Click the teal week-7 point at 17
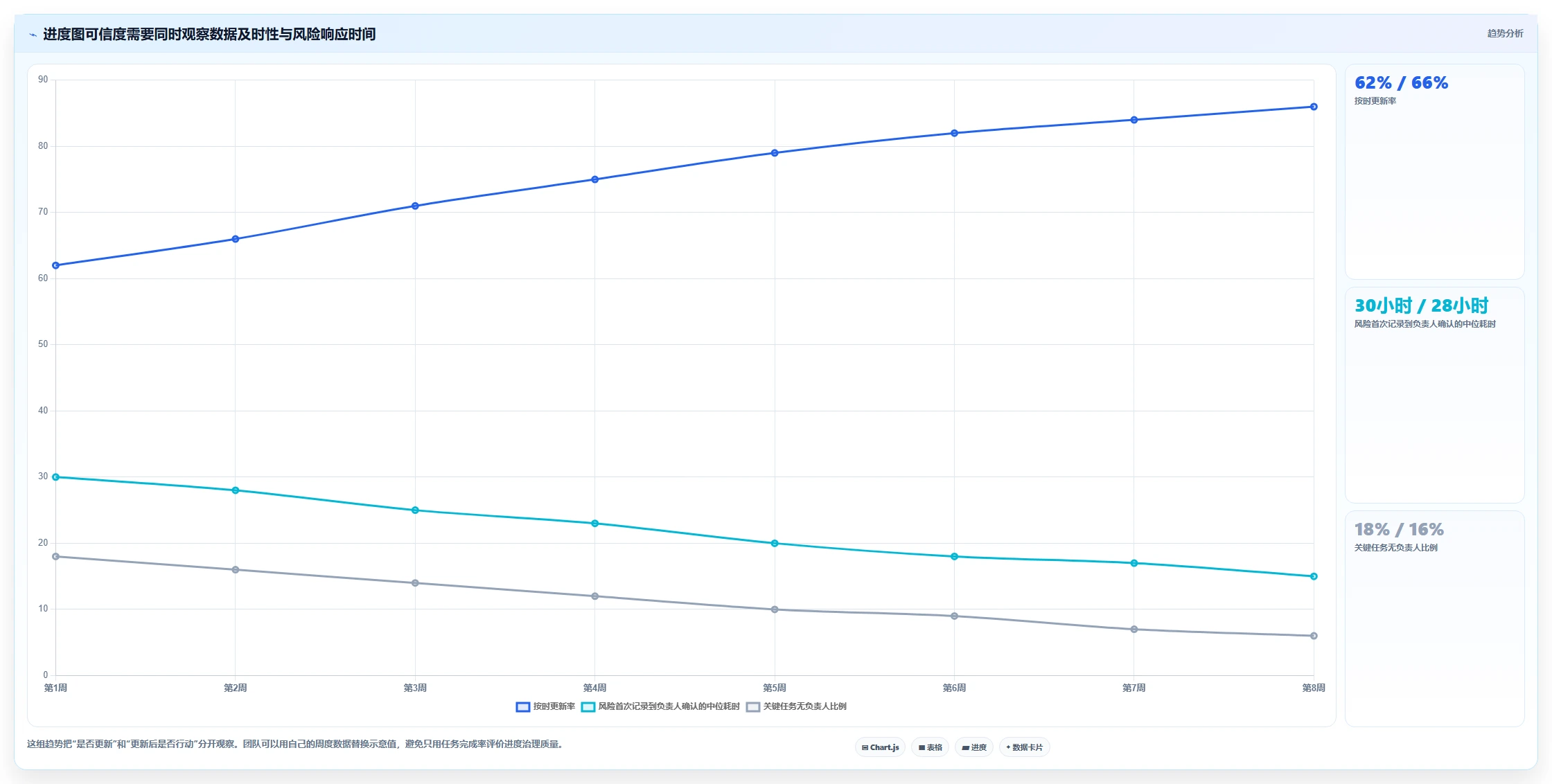 click(1134, 563)
